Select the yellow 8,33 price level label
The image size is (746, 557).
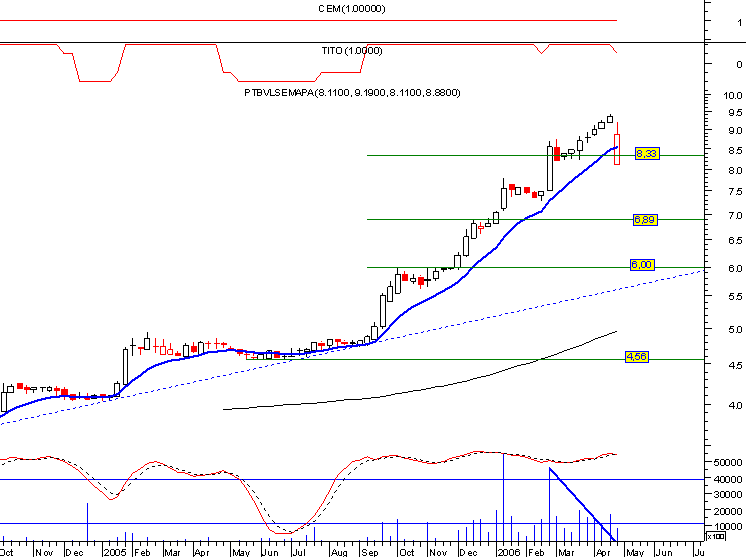point(647,154)
